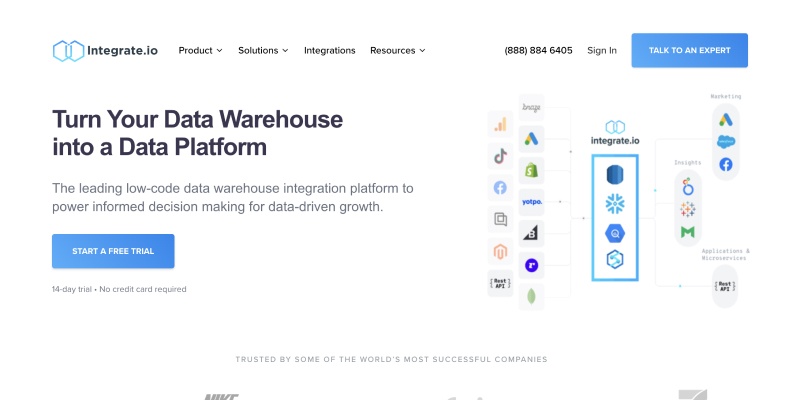Click the Turn Your Data Warehouse heading
Viewport: 800px width, 400px height.
tap(197, 133)
